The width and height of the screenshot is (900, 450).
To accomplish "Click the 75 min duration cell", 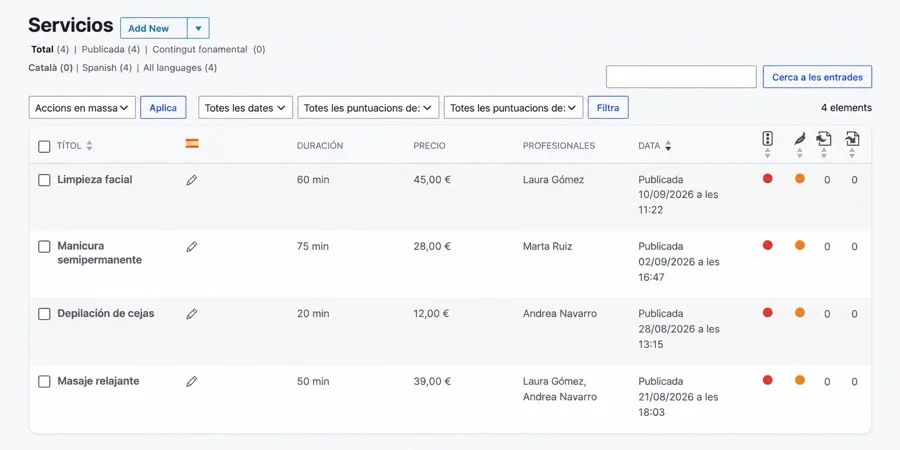I will click(313, 246).
